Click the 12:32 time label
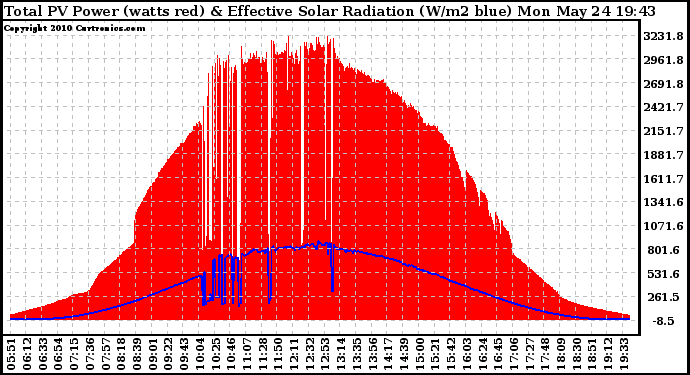Viewport: 690px width, 375px height. (309, 354)
